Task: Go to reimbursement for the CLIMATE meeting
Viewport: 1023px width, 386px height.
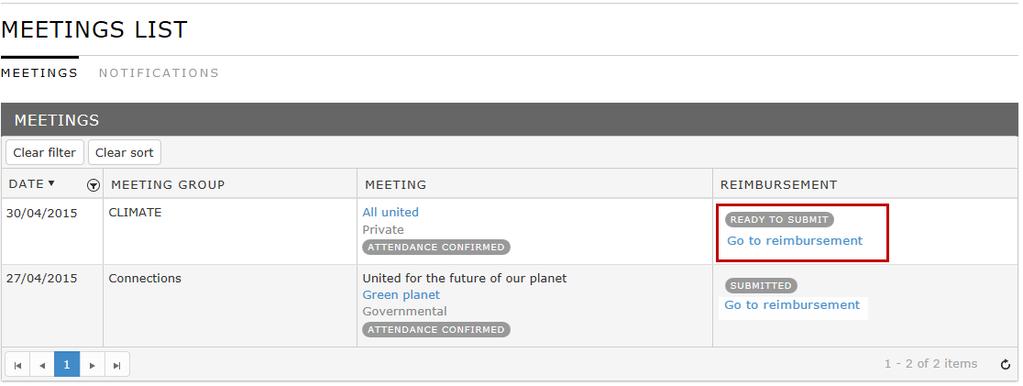Action: [x=795, y=241]
